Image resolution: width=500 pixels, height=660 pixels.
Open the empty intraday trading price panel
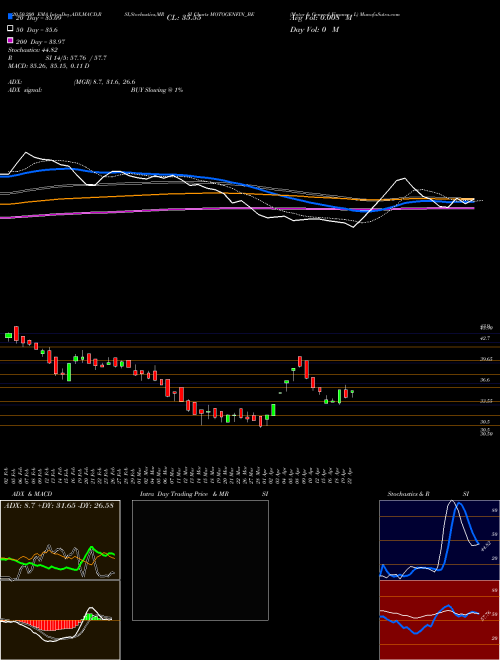point(200,560)
